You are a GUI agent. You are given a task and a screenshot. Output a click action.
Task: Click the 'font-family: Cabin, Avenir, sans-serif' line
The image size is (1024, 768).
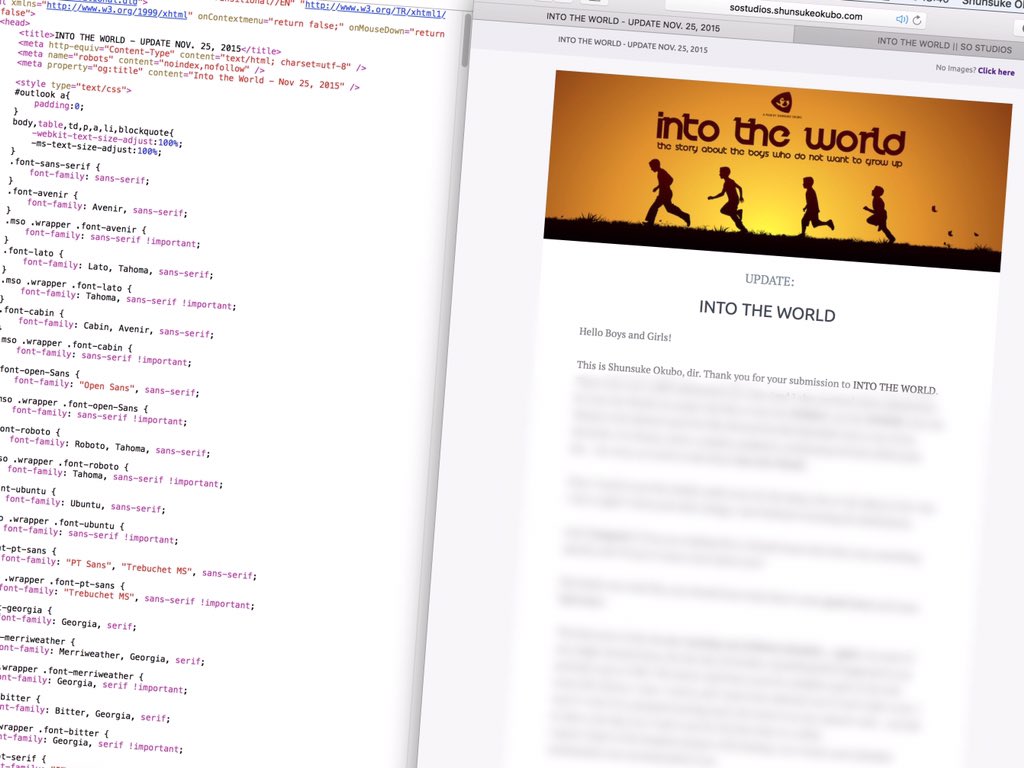pyautogui.click(x=116, y=328)
